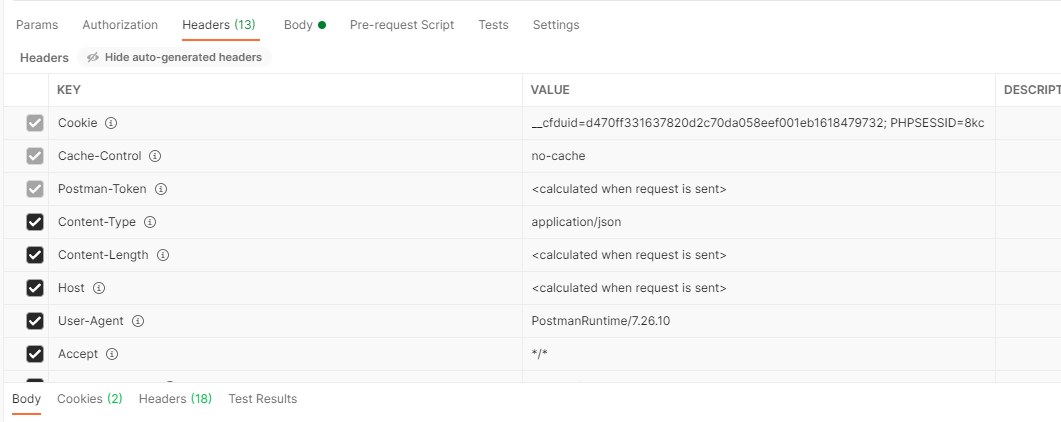Switch to the Params tab
This screenshot has height=422, width=1061.
pos(37,25)
